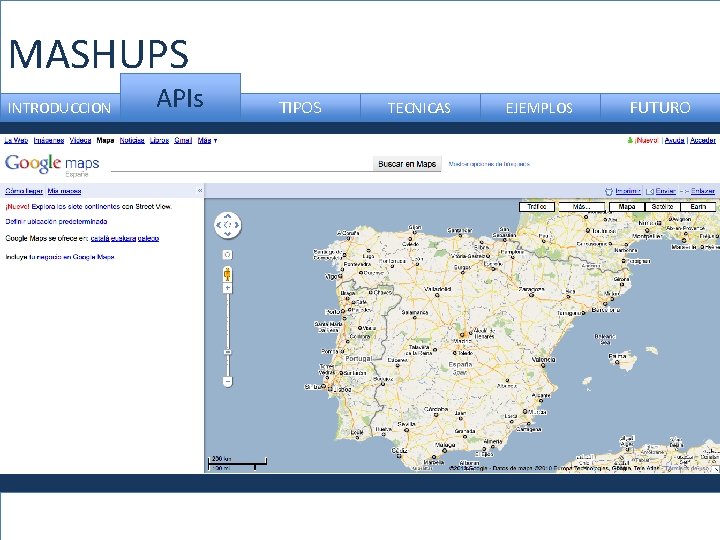Viewport: 720px width, 540px height.
Task: Choose the català language link
Action: pos(100,238)
